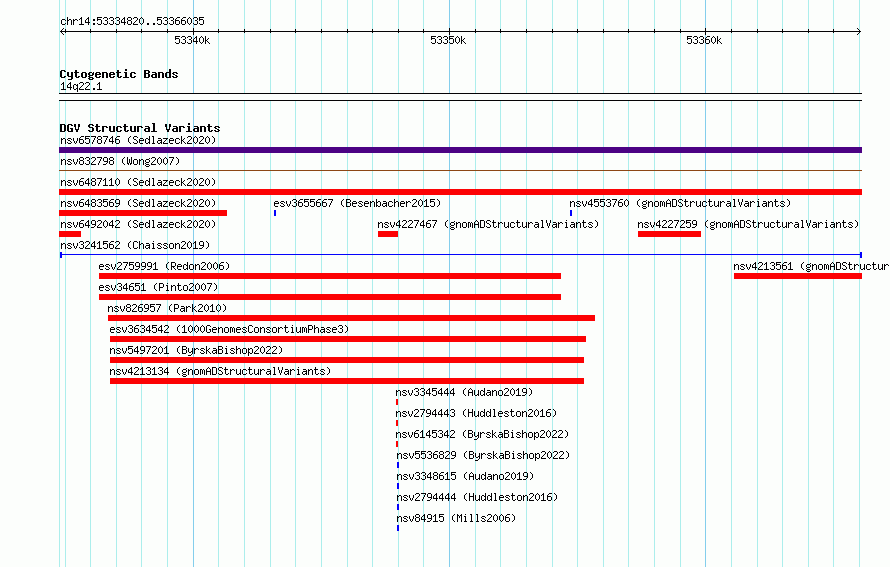Click the red tick under nsv2794443
The height and width of the screenshot is (567, 890).
[x=397, y=423]
